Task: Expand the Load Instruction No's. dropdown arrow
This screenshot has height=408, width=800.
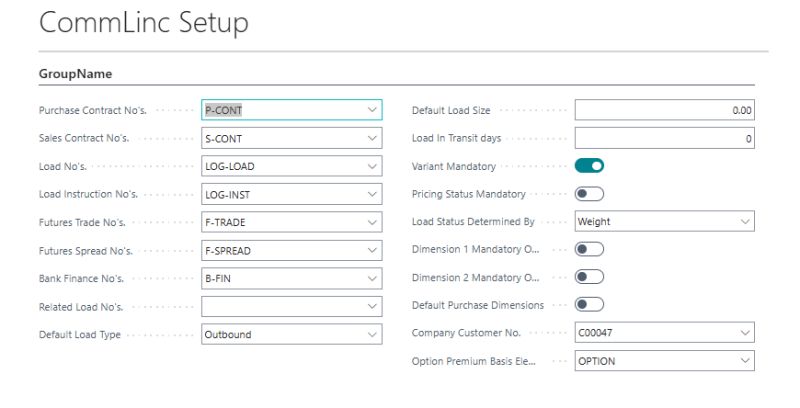Action: pyautogui.click(x=372, y=194)
